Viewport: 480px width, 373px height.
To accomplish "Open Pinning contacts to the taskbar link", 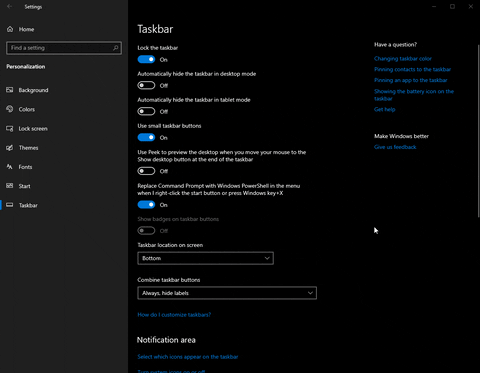I will coord(412,69).
